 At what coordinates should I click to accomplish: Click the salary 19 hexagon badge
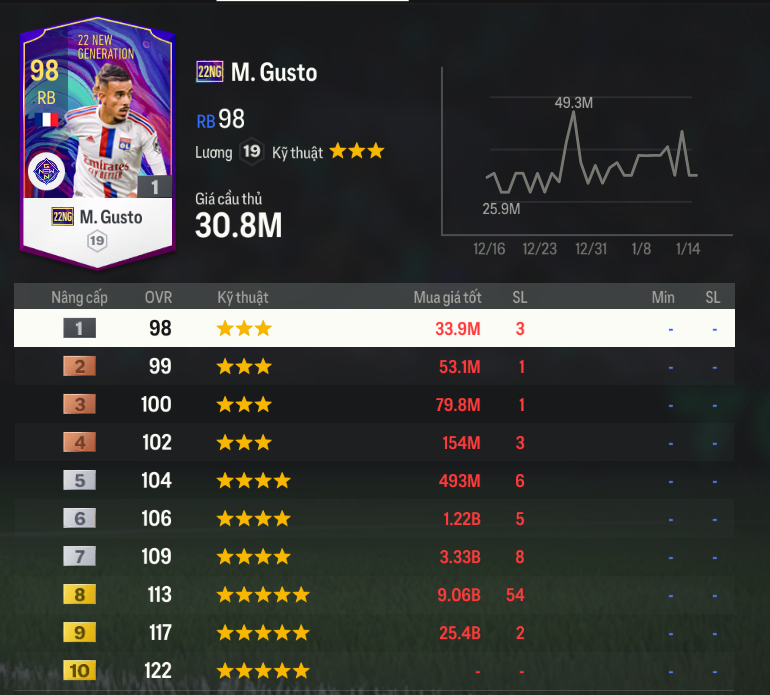coord(251,151)
